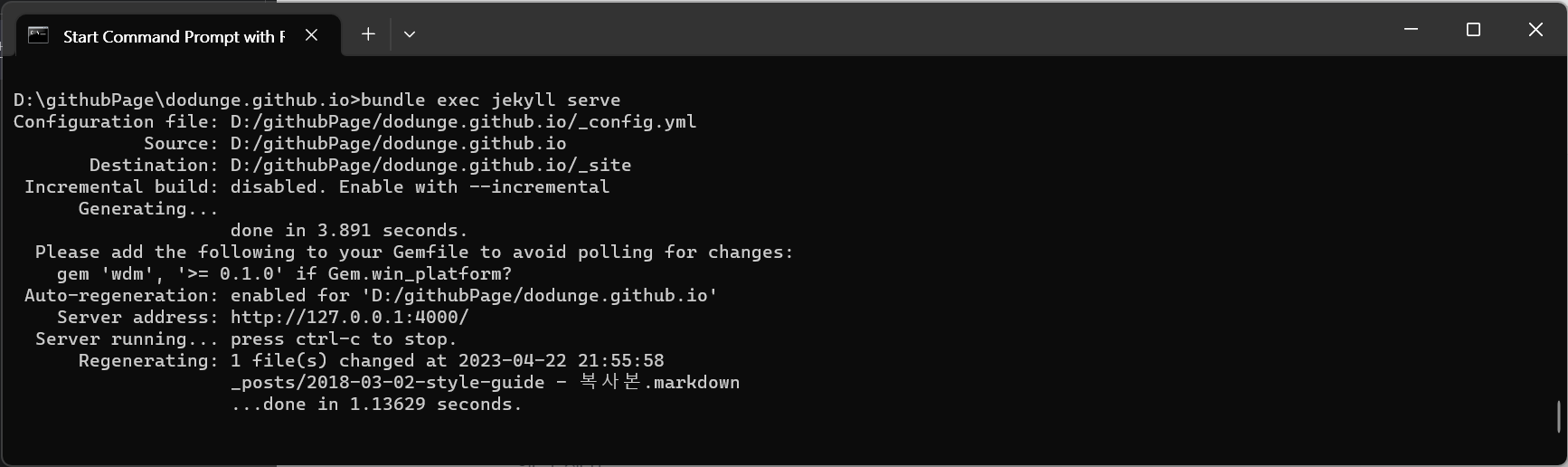Expand the new tab profile dropdown chevron
The height and width of the screenshot is (467, 1568).
[410, 34]
